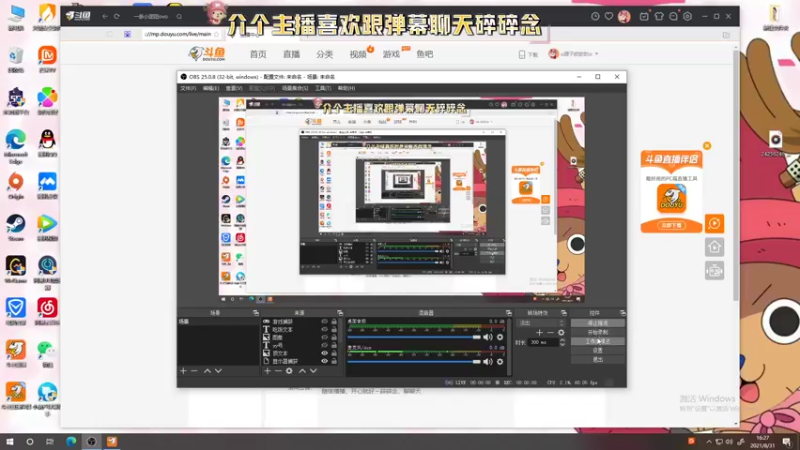Go to 直播 tab on Douyu site
Screen dimensions: 800x450
click(x=291, y=54)
